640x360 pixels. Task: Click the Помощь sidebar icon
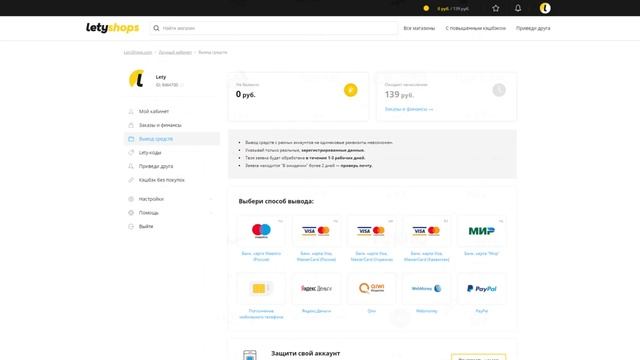pos(131,213)
